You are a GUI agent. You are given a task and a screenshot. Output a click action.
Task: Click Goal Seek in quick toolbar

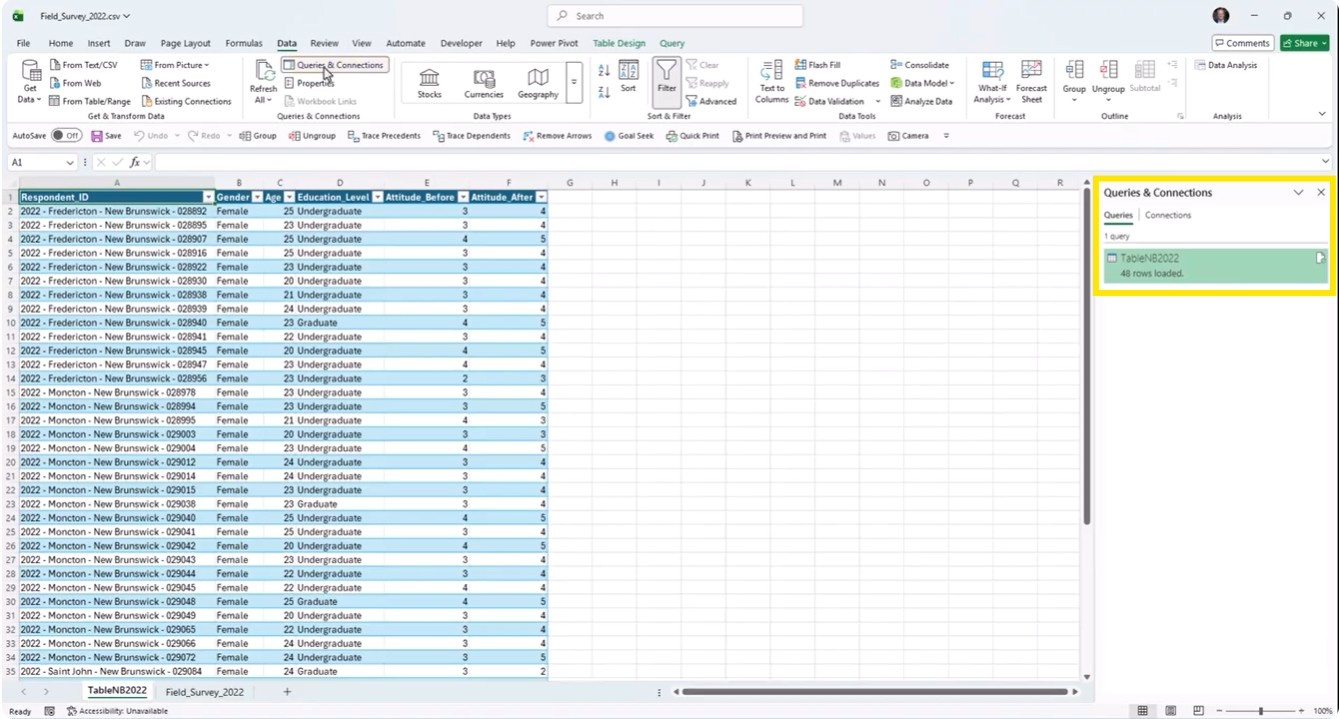(629, 136)
